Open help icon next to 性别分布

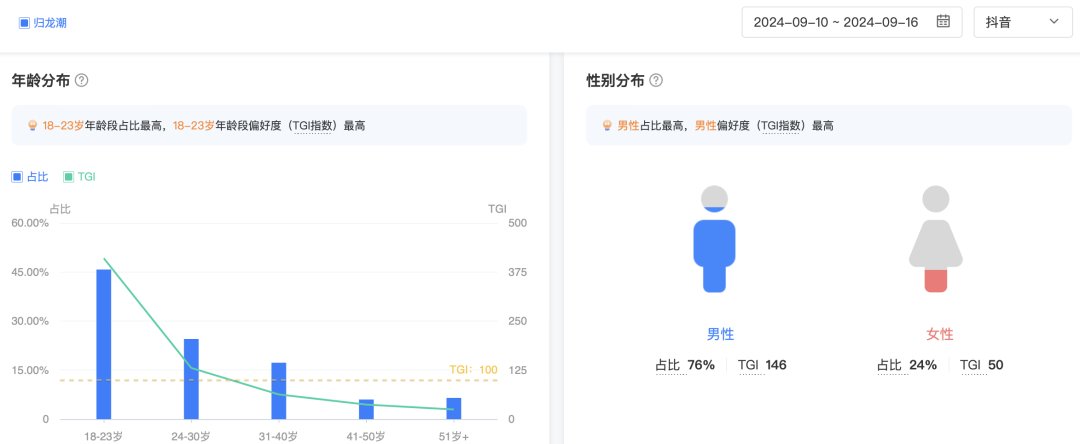tap(656, 81)
